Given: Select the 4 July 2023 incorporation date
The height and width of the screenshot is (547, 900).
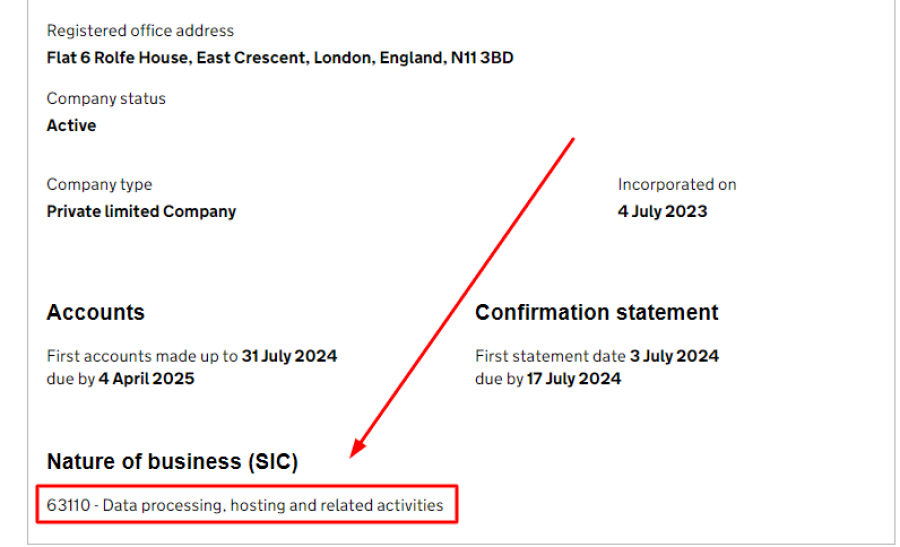Looking at the screenshot, I should pyautogui.click(x=662, y=212).
